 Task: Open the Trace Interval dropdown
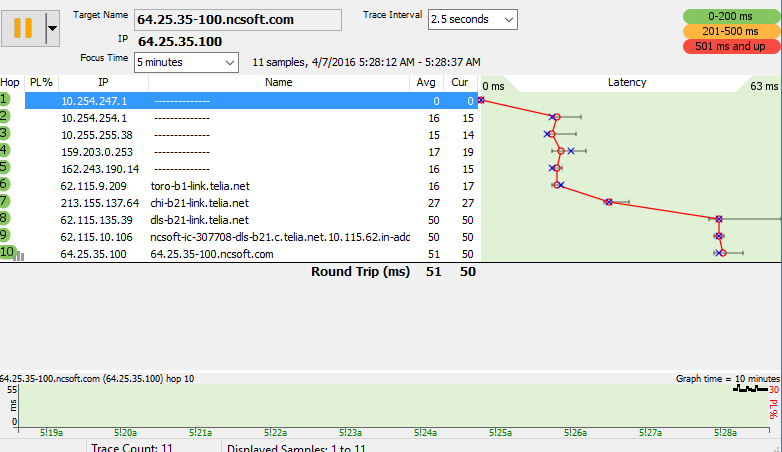coord(472,19)
